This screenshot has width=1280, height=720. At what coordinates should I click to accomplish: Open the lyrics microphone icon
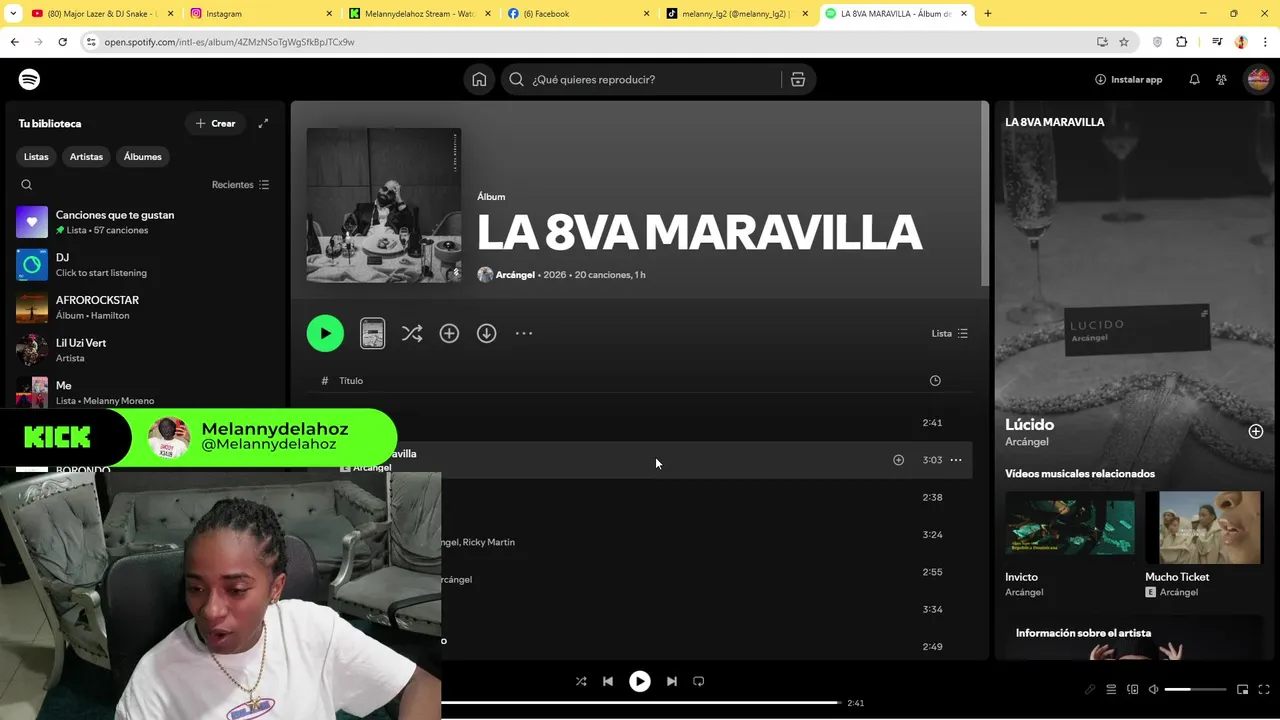[x=1090, y=689]
